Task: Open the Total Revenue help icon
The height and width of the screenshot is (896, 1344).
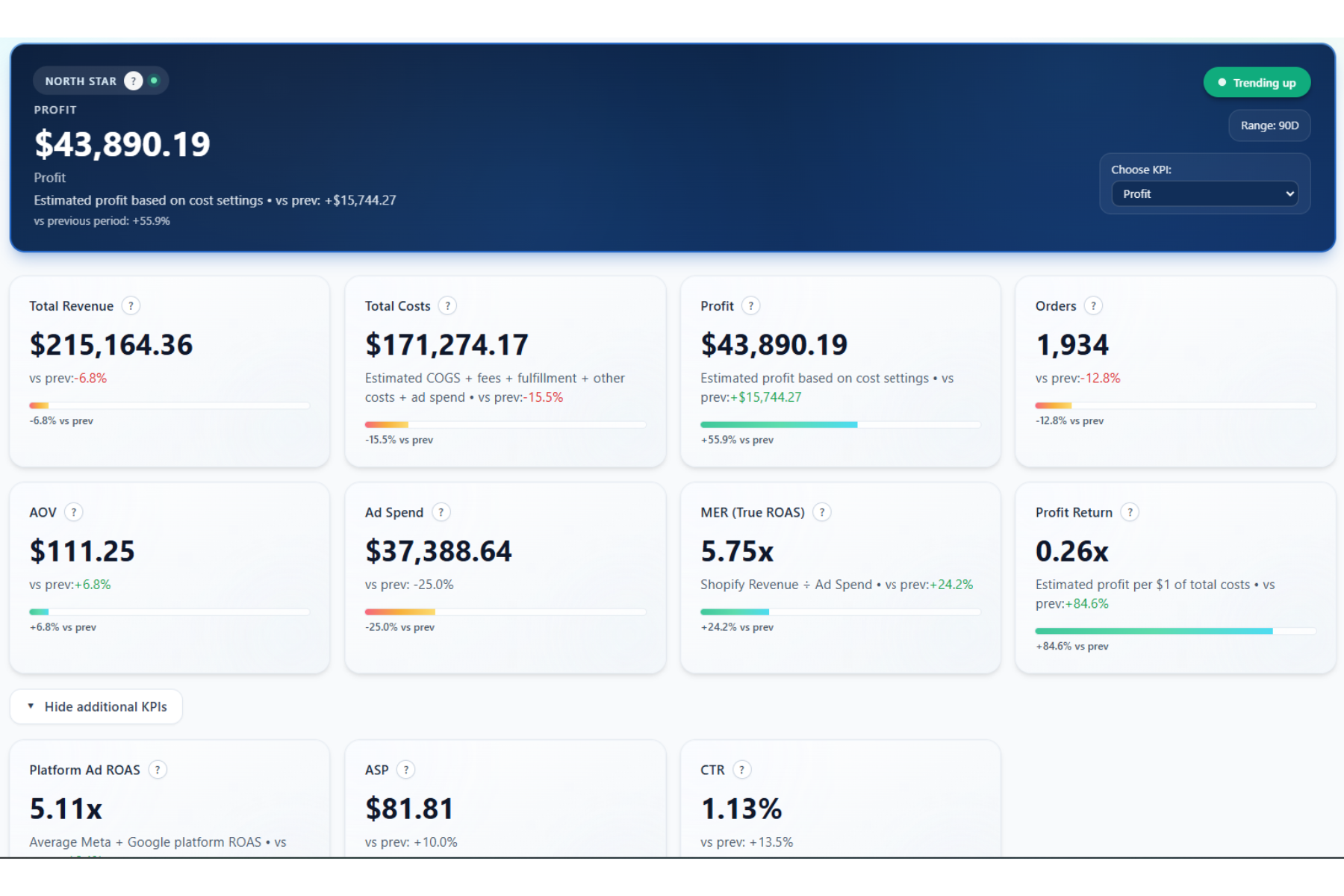Action: pyautogui.click(x=131, y=305)
